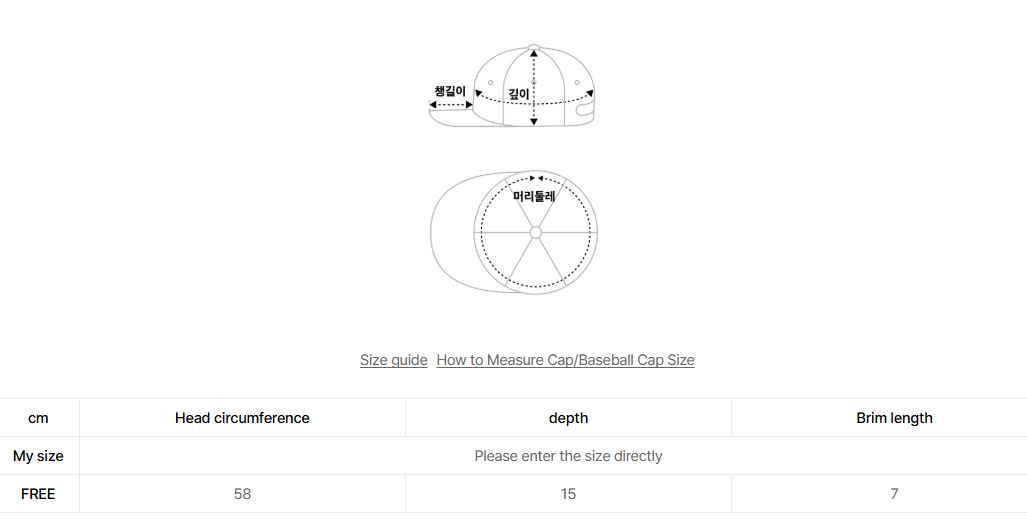
Task: Click the 깊이 depth label on diagram
Action: pos(519,94)
